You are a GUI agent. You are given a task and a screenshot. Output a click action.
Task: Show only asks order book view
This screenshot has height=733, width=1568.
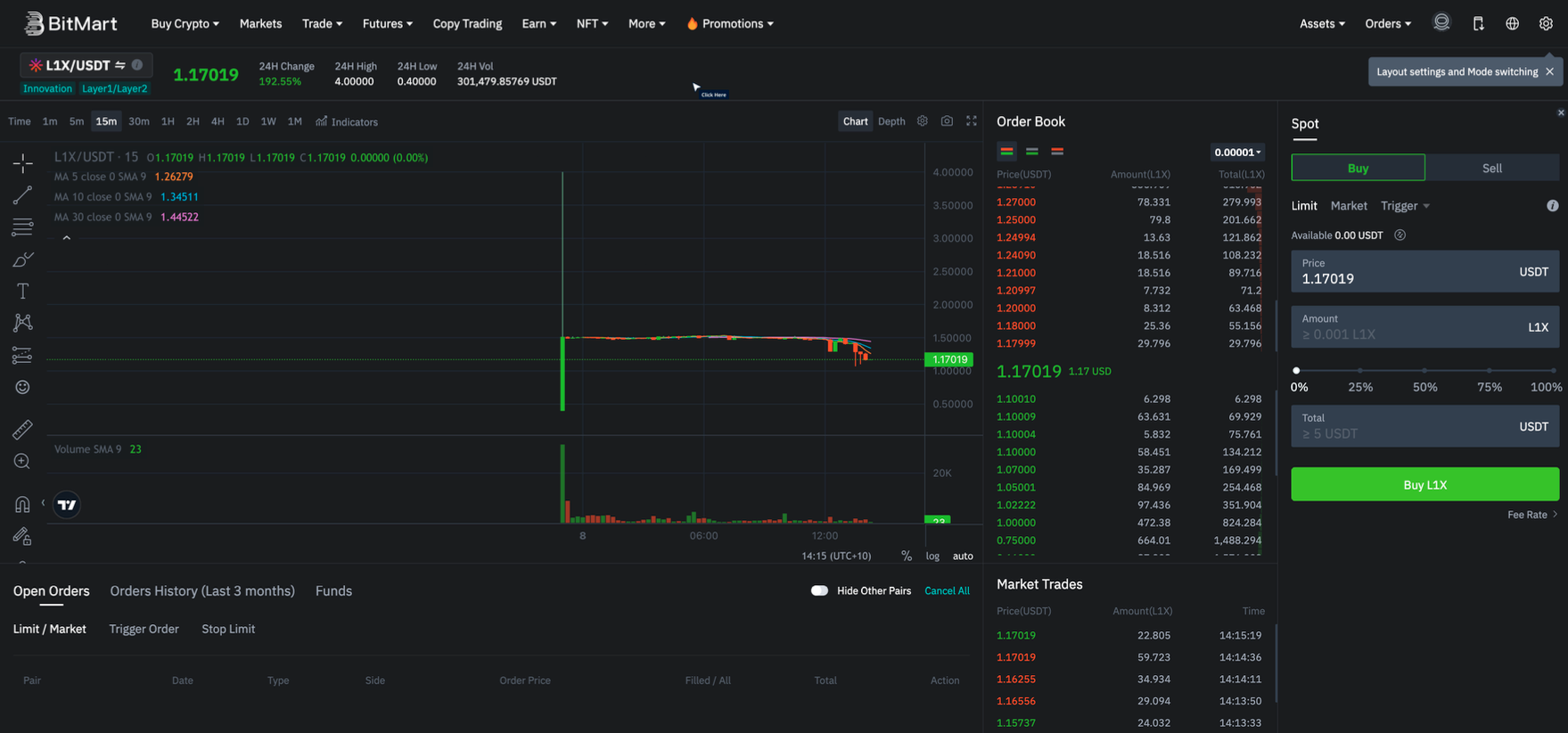pos(1057,152)
